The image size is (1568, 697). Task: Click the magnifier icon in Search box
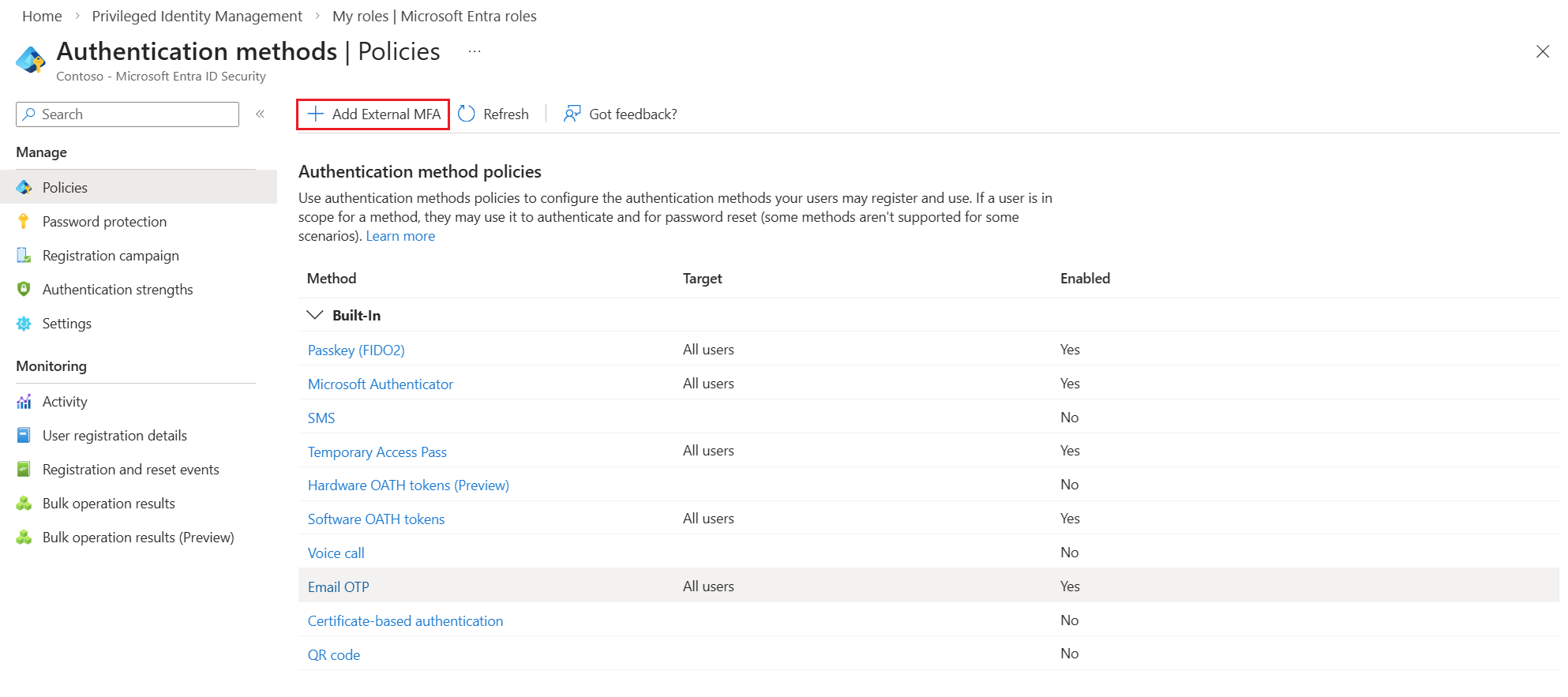29,114
